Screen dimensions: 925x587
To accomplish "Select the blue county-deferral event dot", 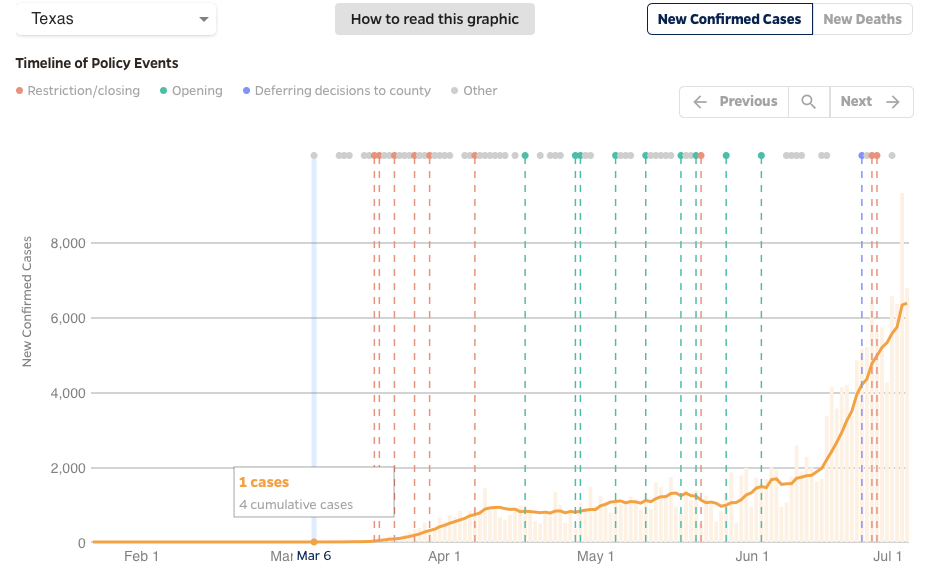I will [862, 156].
